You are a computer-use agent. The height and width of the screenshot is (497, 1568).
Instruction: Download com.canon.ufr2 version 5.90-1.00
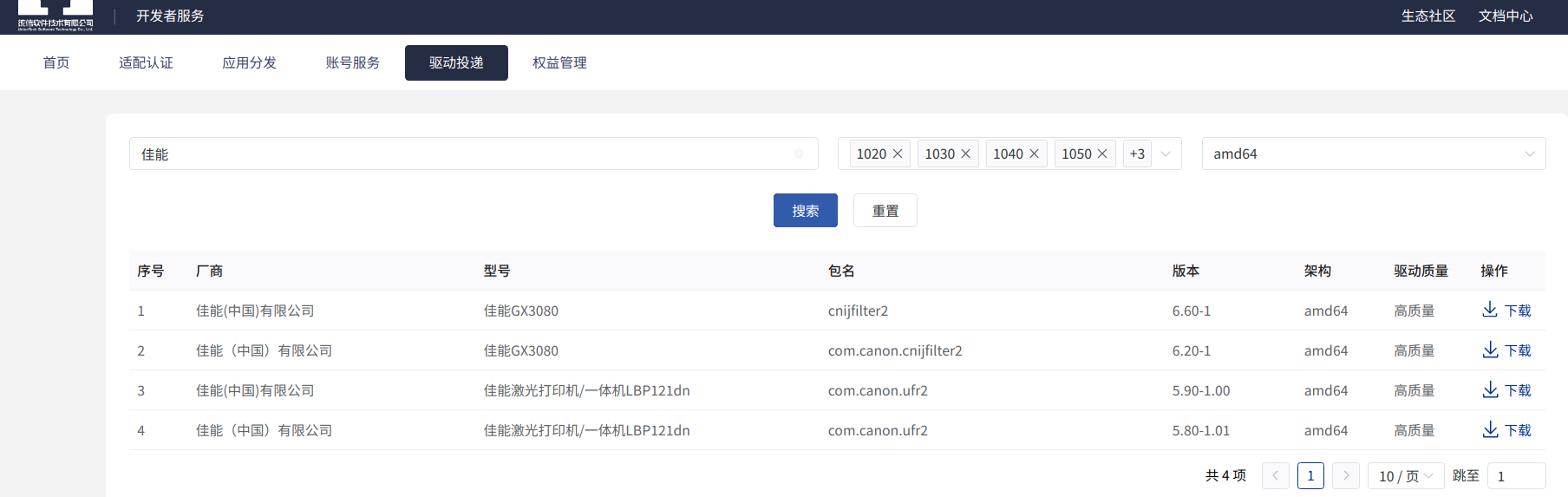[x=1506, y=390]
